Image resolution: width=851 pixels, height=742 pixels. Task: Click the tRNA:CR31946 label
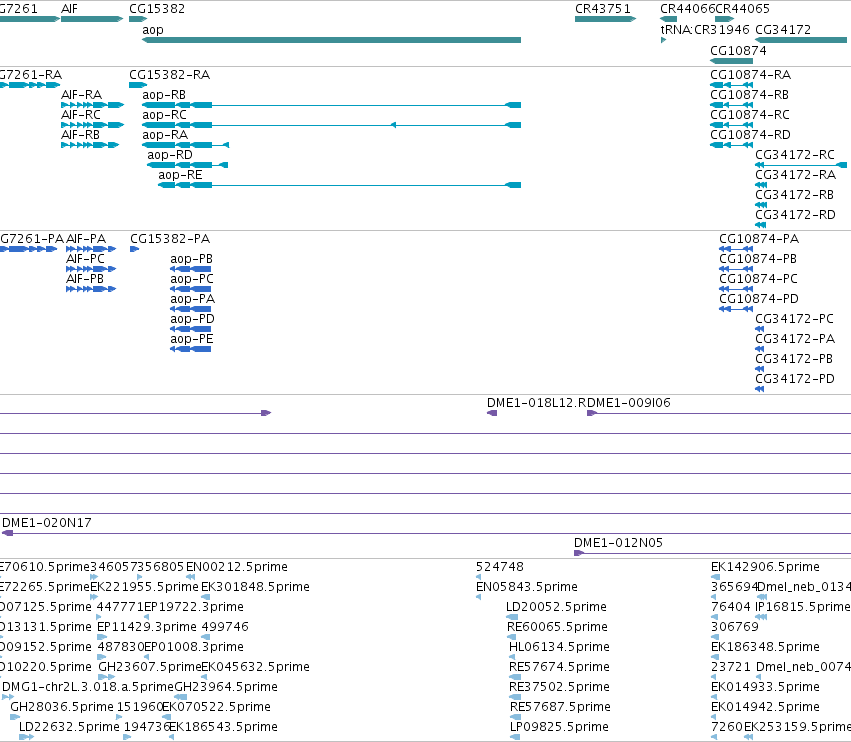[705, 30]
